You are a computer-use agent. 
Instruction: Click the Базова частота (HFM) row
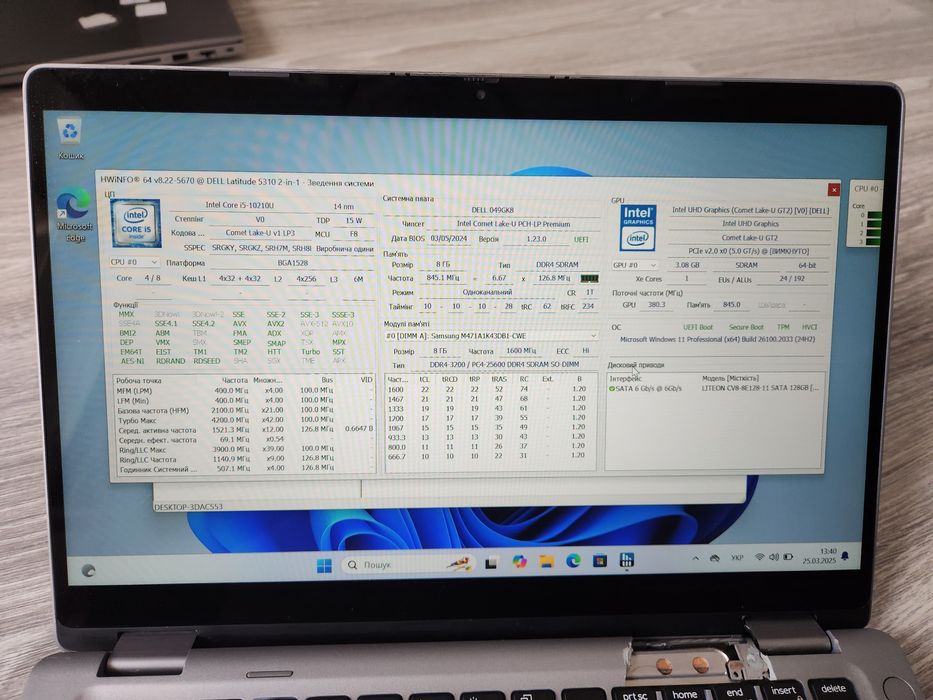[244, 410]
